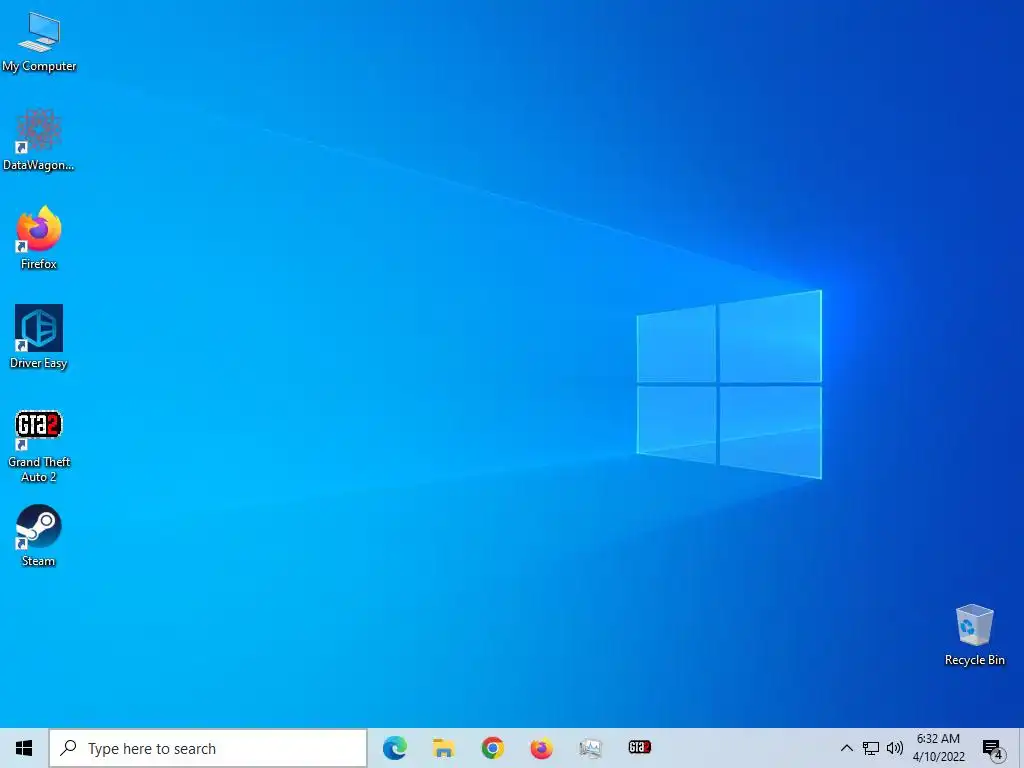Select the DataWagon desktop shortcut

click(x=39, y=140)
